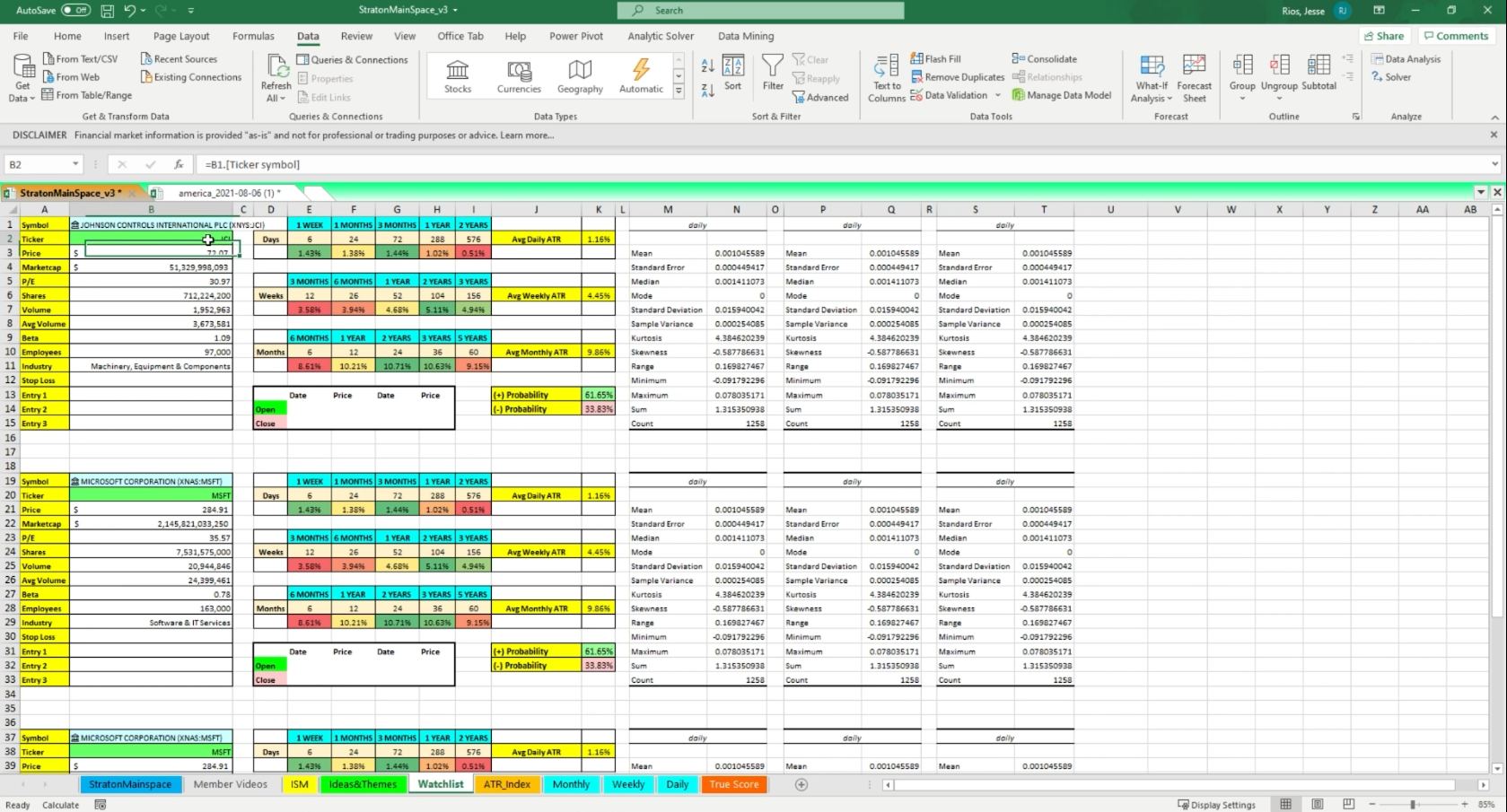Toggle the AutoSave switch
Screen dimensions: 1507x812
click(75, 10)
